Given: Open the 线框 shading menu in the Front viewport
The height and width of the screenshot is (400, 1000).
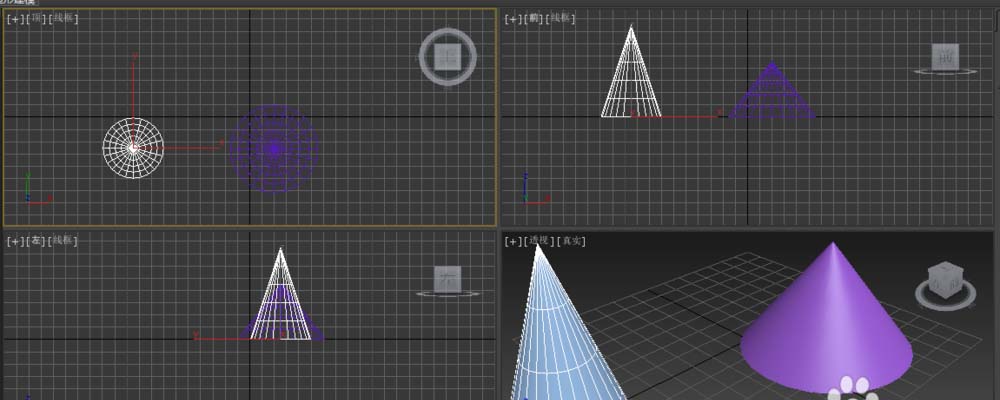Looking at the screenshot, I should pos(562,19).
